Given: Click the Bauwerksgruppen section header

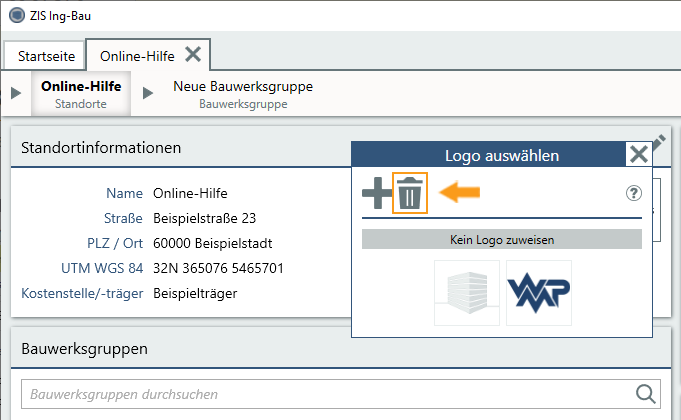Looking at the screenshot, I should [x=340, y=349].
